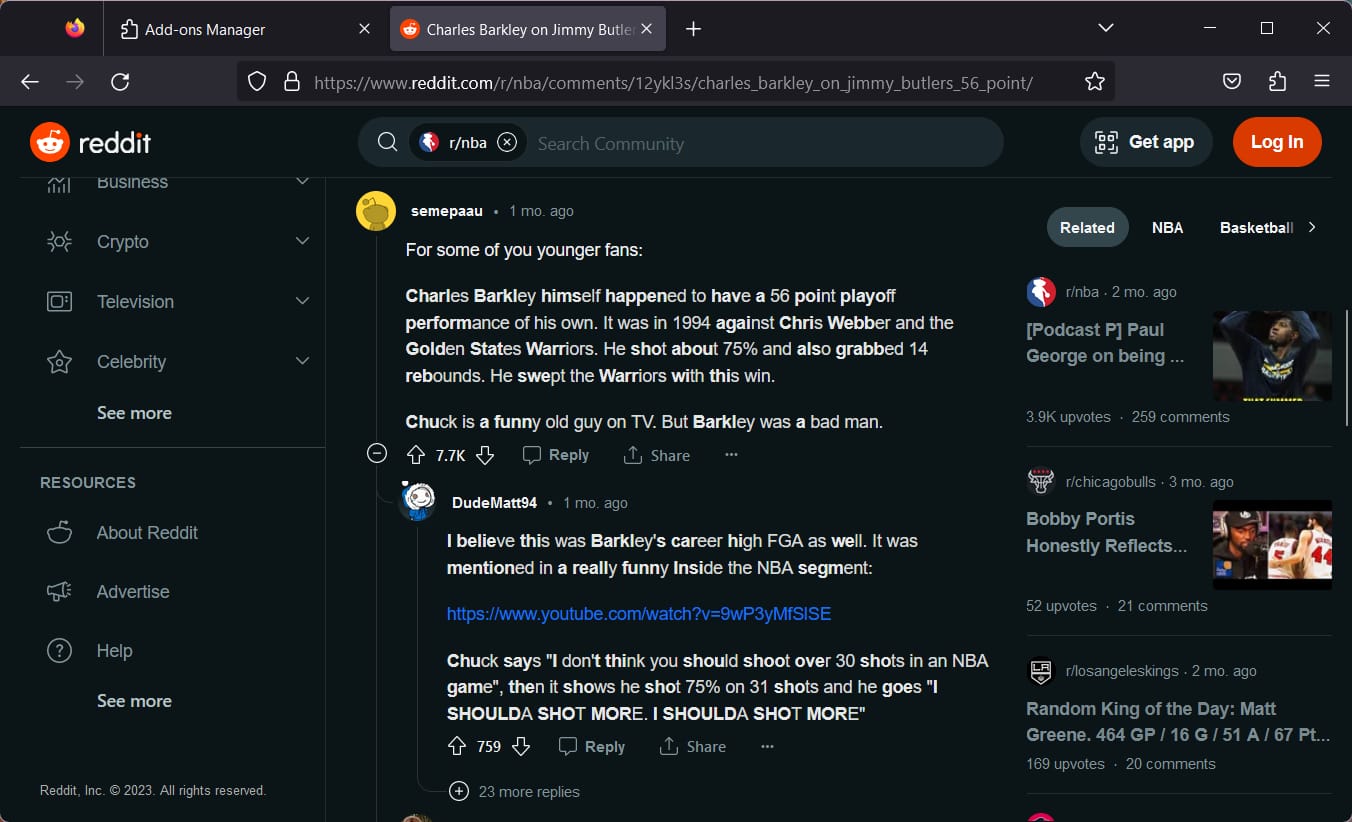The height and width of the screenshot is (822, 1352).
Task: Downvote the DudeMatt94 comment
Action: point(521,746)
